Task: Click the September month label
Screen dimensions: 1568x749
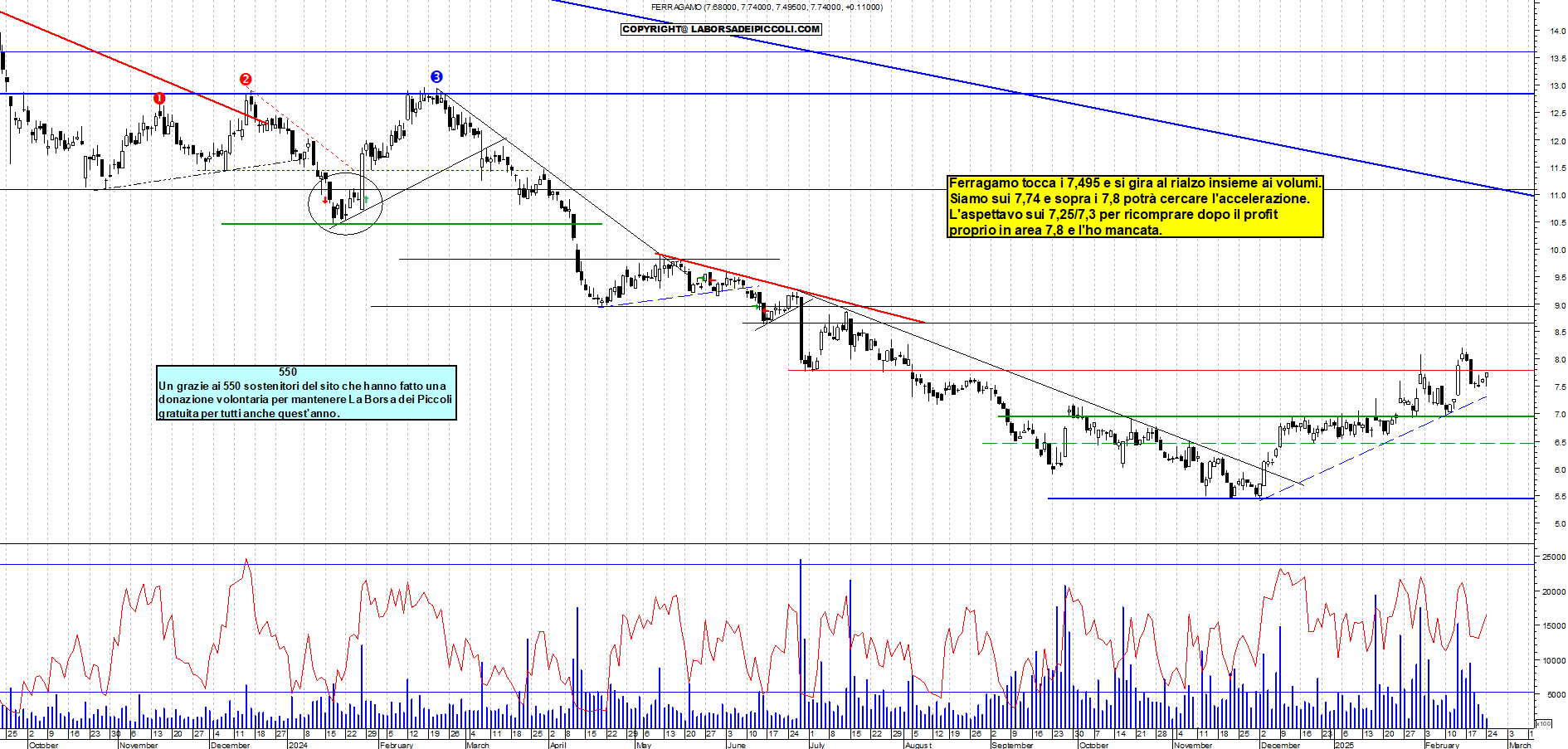Action: point(1013,745)
